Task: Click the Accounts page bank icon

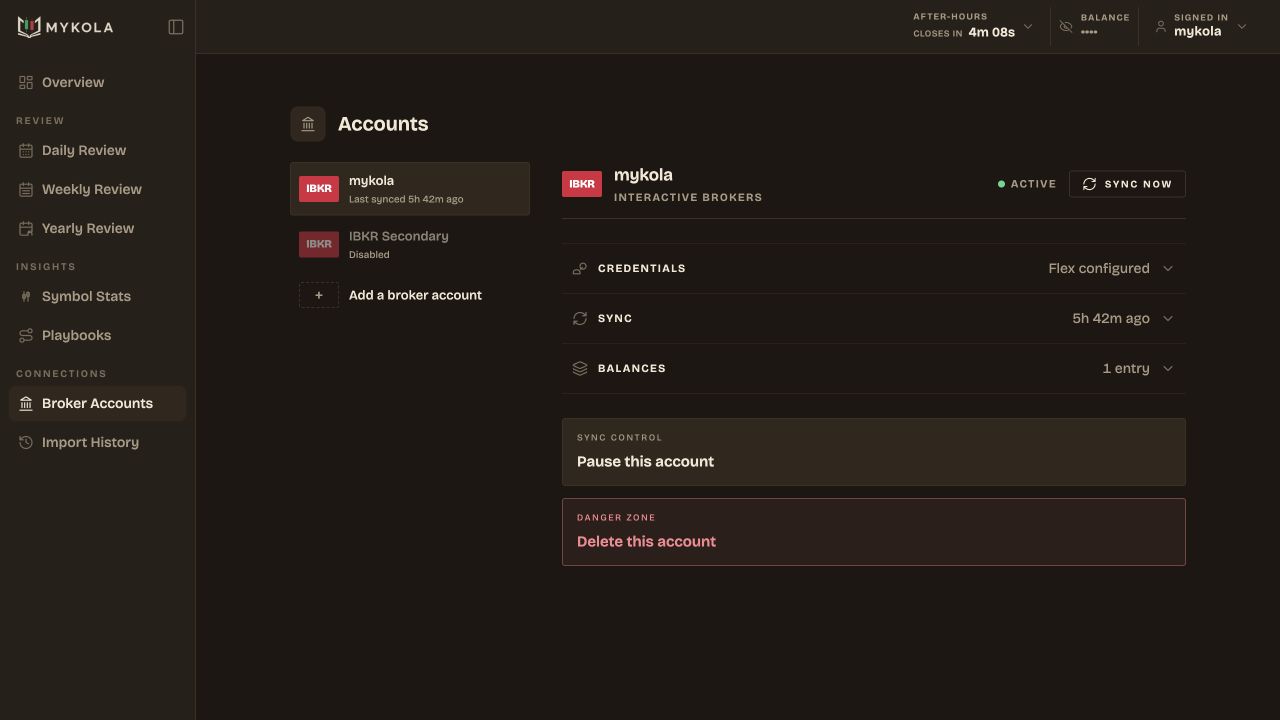Action: (308, 124)
